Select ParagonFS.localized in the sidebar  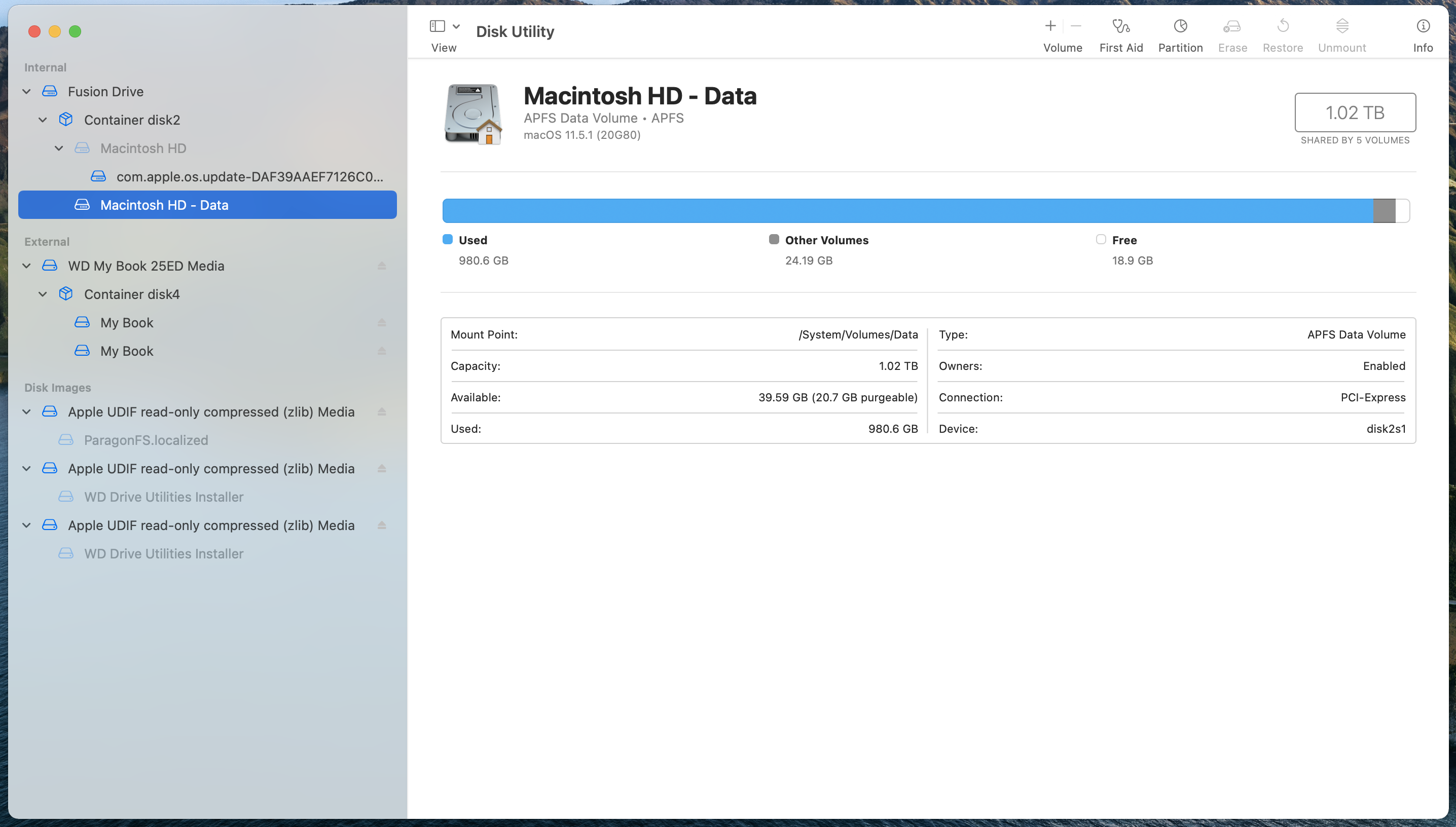[x=146, y=440]
